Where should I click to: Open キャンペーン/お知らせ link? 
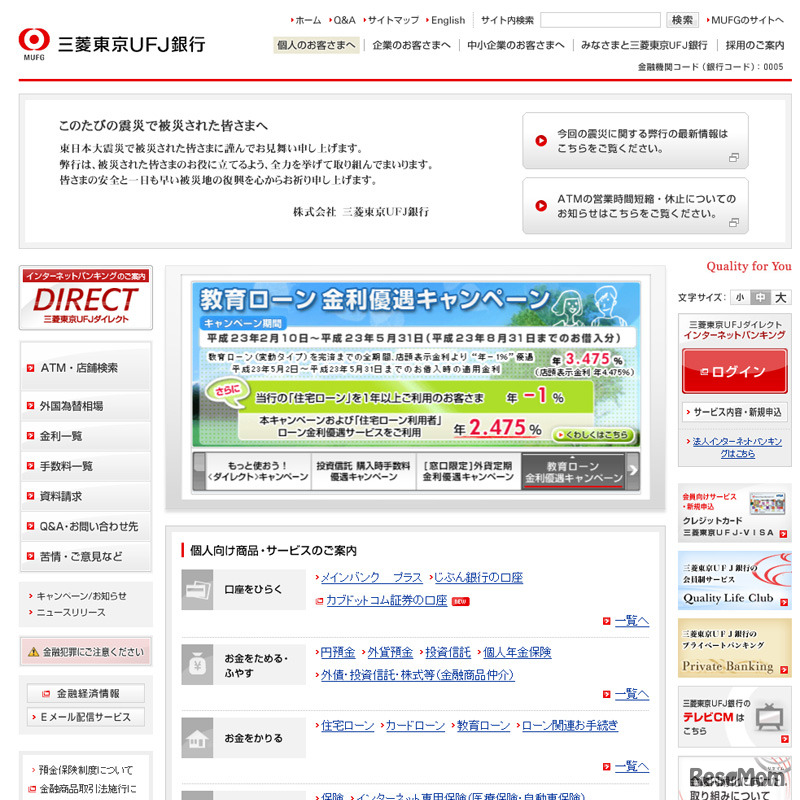(82, 596)
